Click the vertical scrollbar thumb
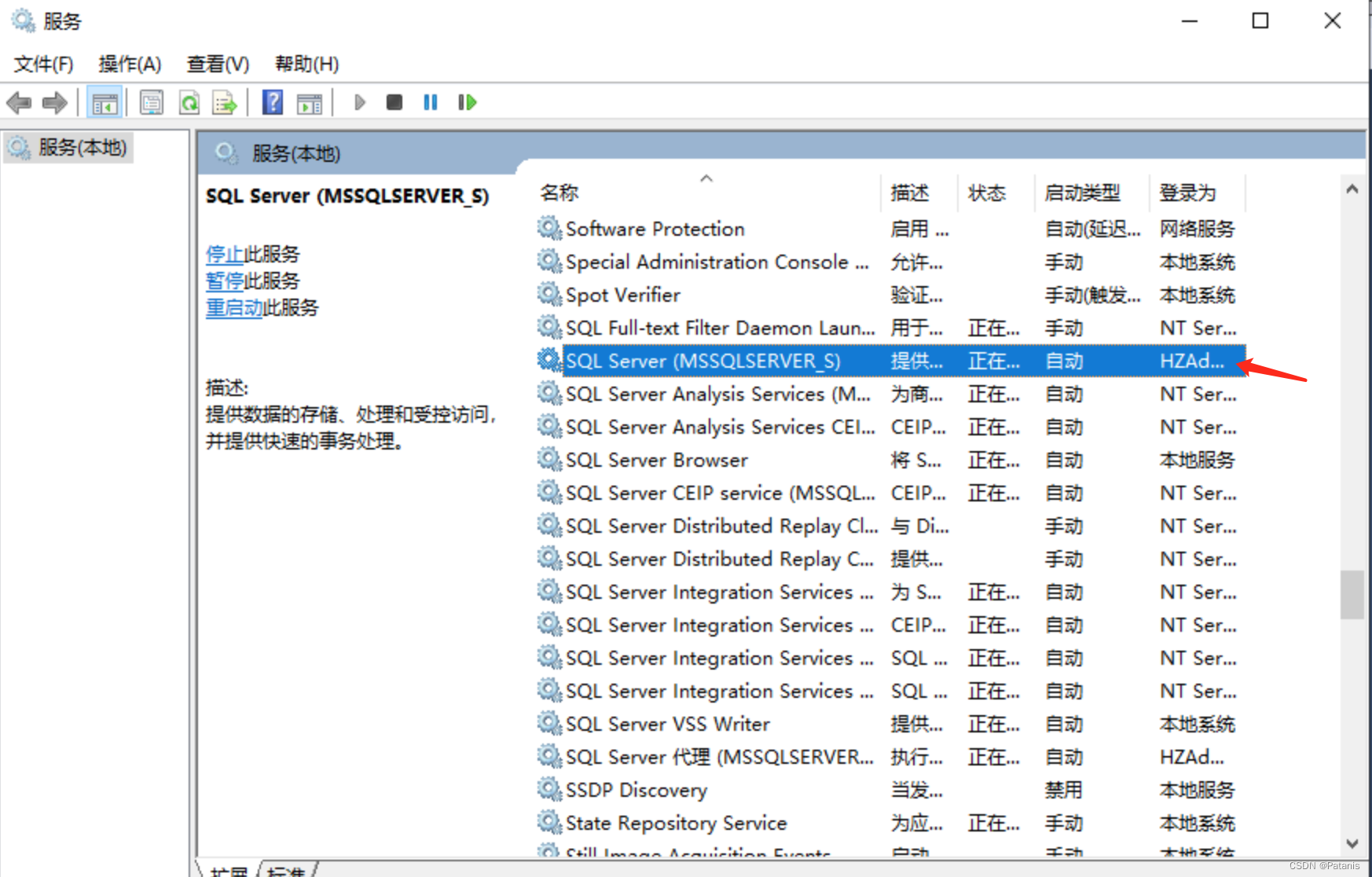Screen dimensions: 1372x877 point(1352,595)
